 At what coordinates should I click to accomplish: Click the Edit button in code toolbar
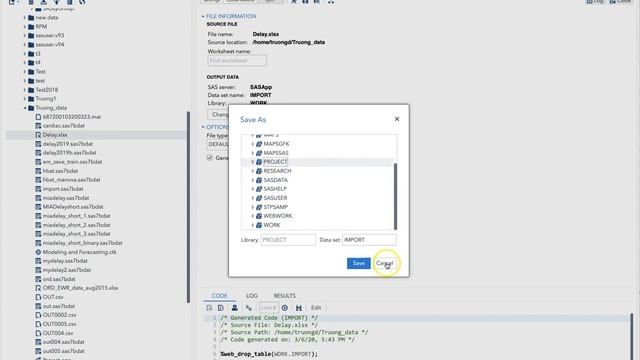tap(316, 308)
